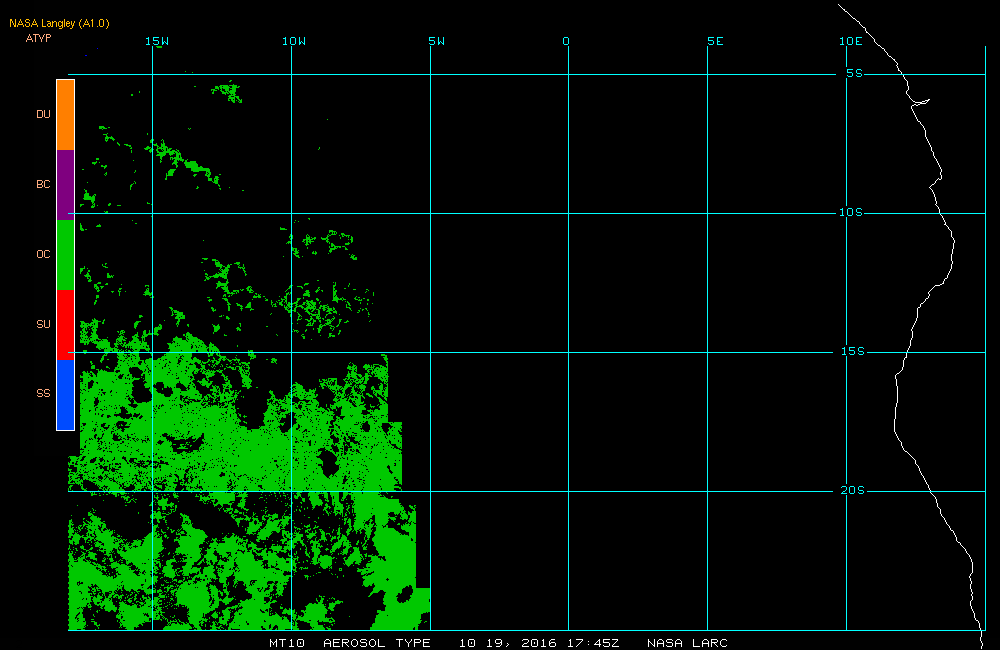Click the 5S latitude label
This screenshot has width=1000, height=650.
point(855,73)
